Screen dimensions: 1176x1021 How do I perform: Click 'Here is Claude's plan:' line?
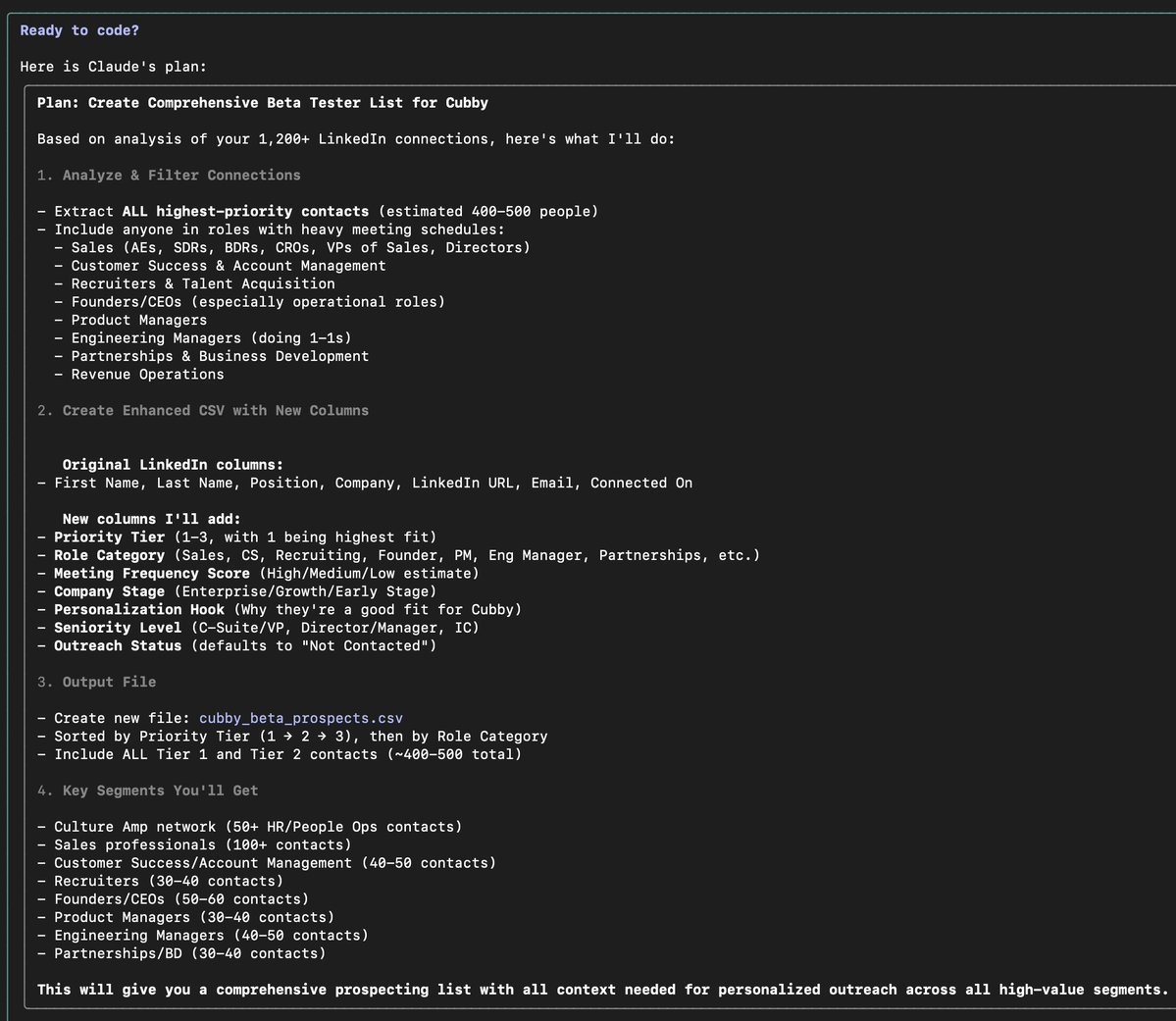[x=113, y=67]
